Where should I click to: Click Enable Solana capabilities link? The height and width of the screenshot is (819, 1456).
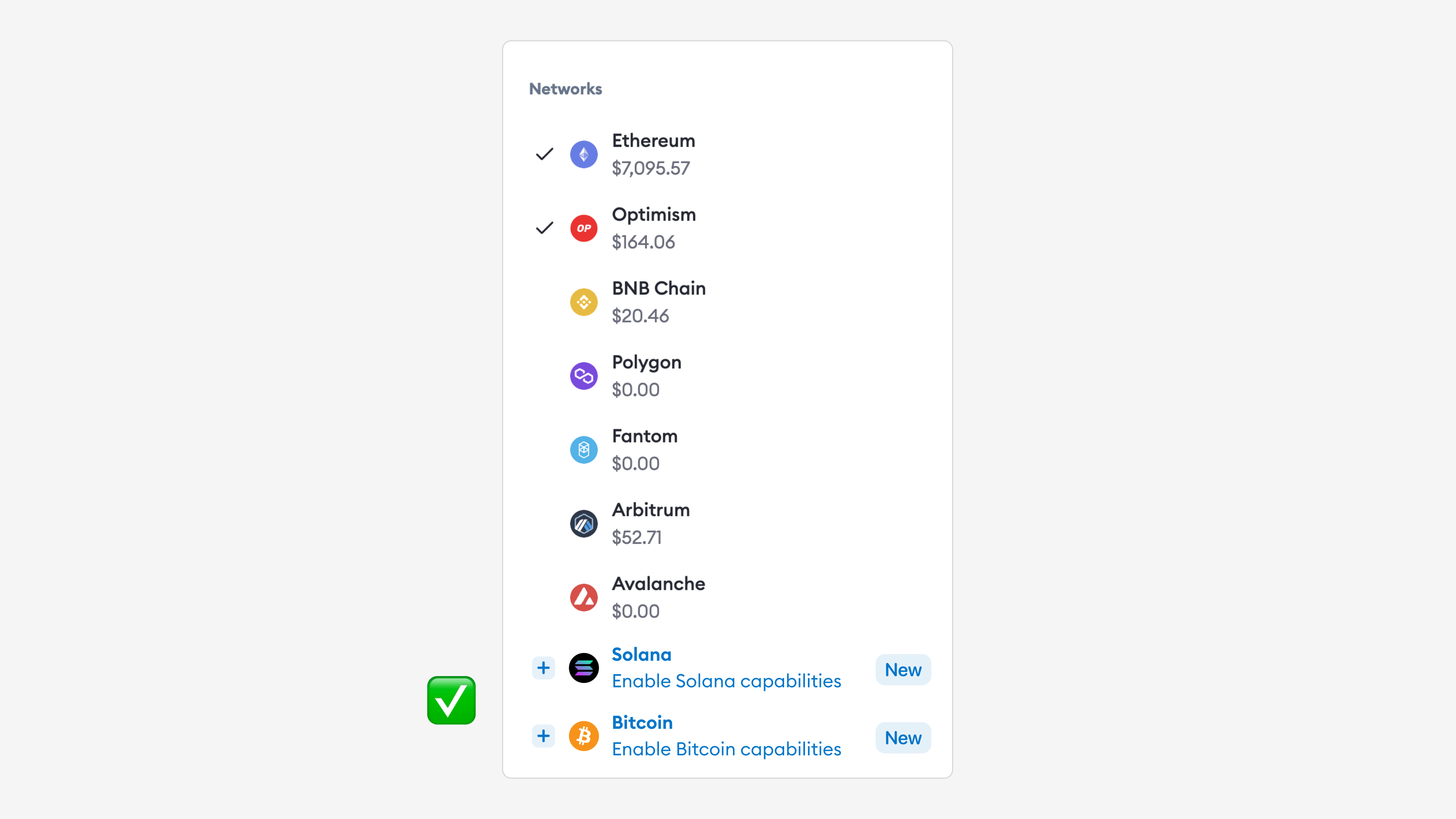[726, 681]
